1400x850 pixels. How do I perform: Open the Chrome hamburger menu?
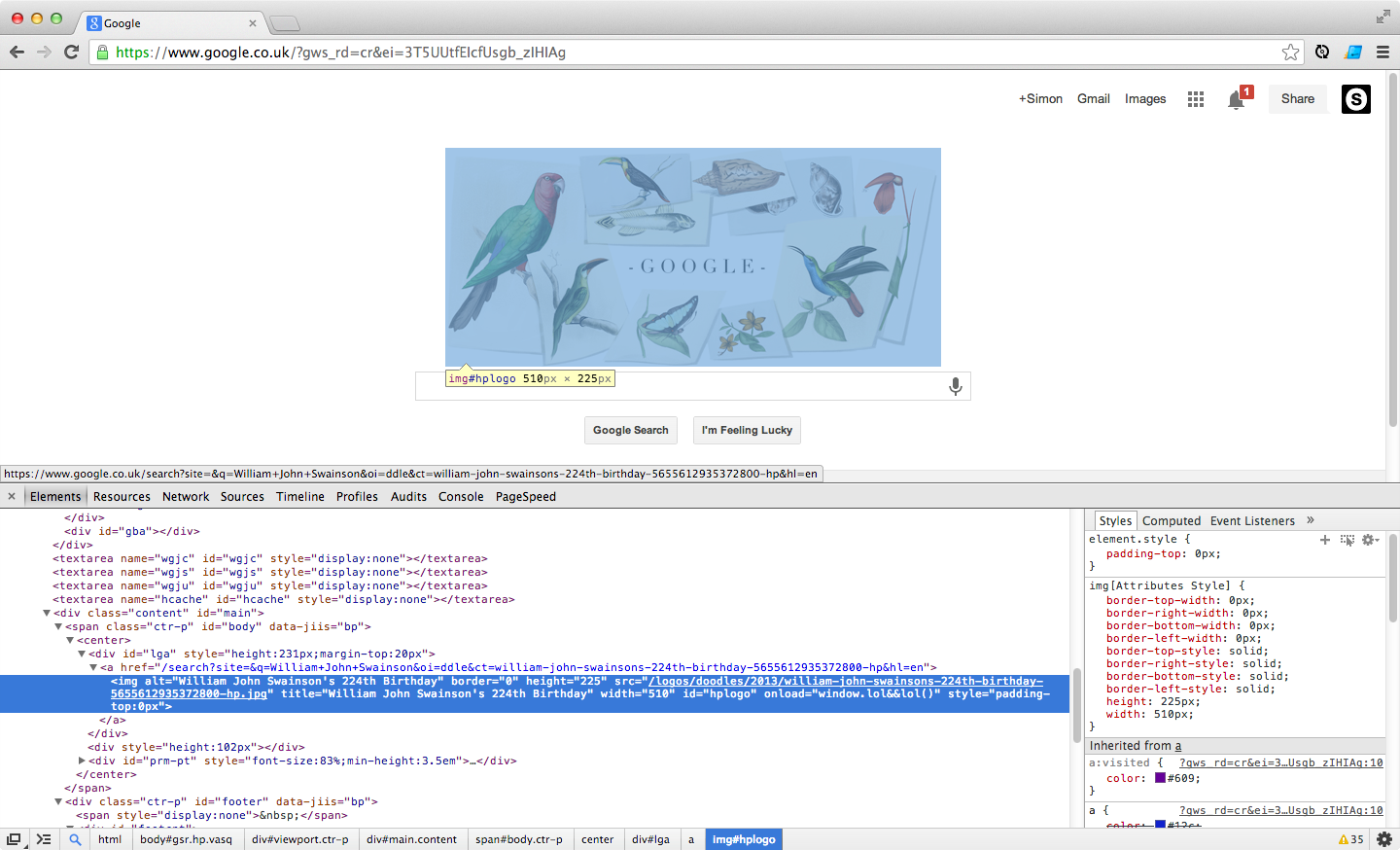coord(1382,53)
